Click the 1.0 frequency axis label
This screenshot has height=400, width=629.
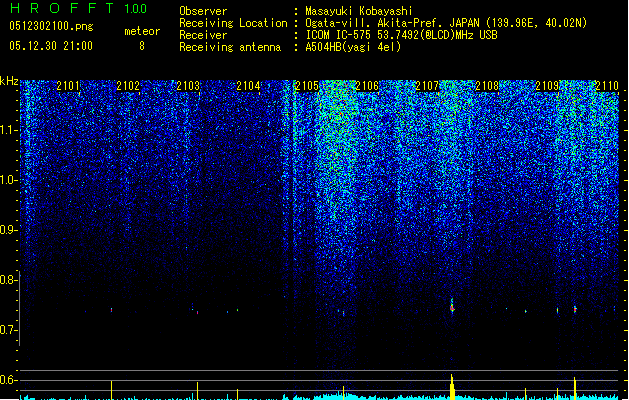pos(8,180)
